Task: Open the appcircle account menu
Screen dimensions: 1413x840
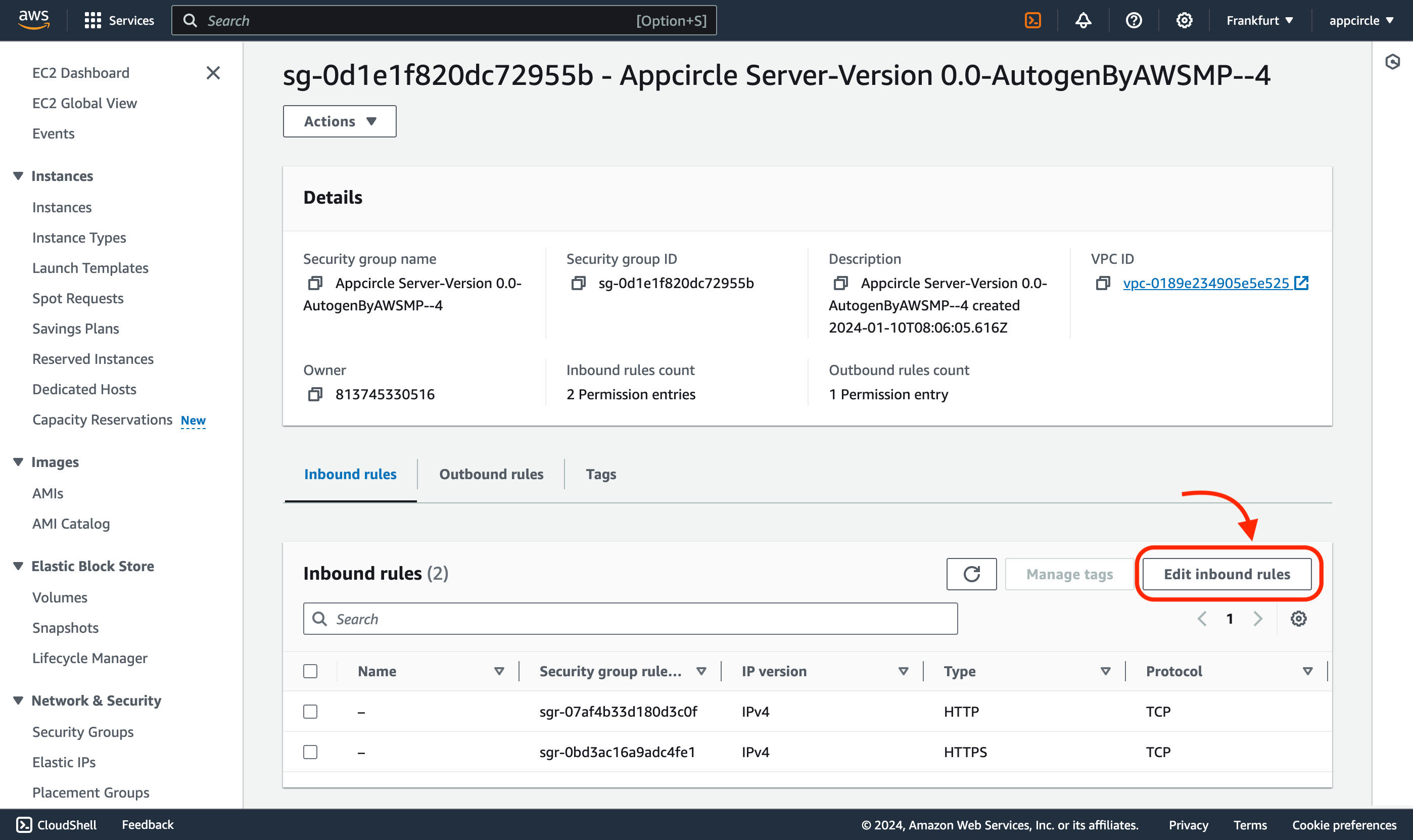Action: [x=1361, y=20]
